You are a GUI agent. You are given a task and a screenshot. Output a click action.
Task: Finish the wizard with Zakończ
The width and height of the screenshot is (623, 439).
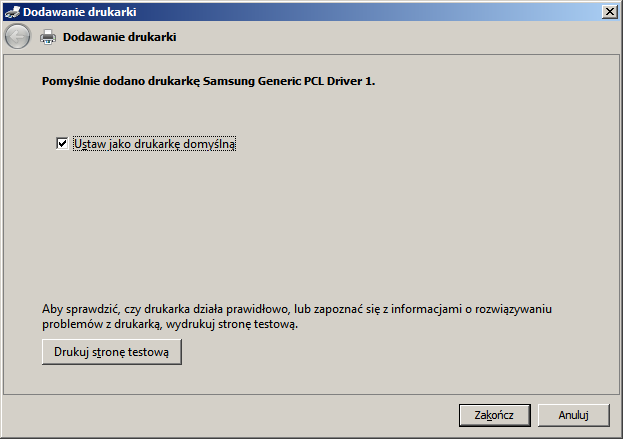(494, 415)
